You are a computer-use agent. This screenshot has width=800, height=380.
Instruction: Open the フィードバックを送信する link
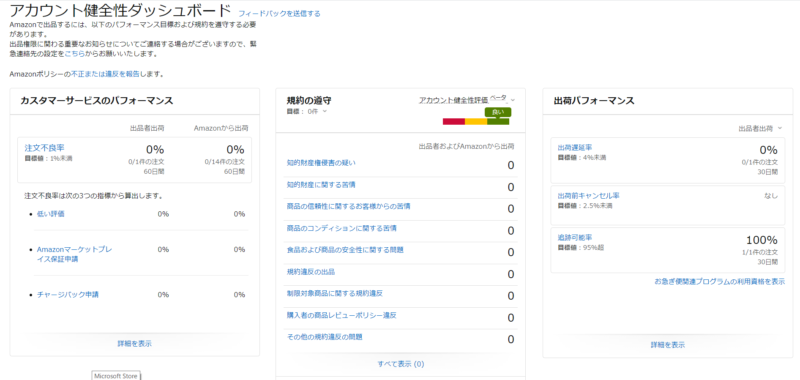280,14
